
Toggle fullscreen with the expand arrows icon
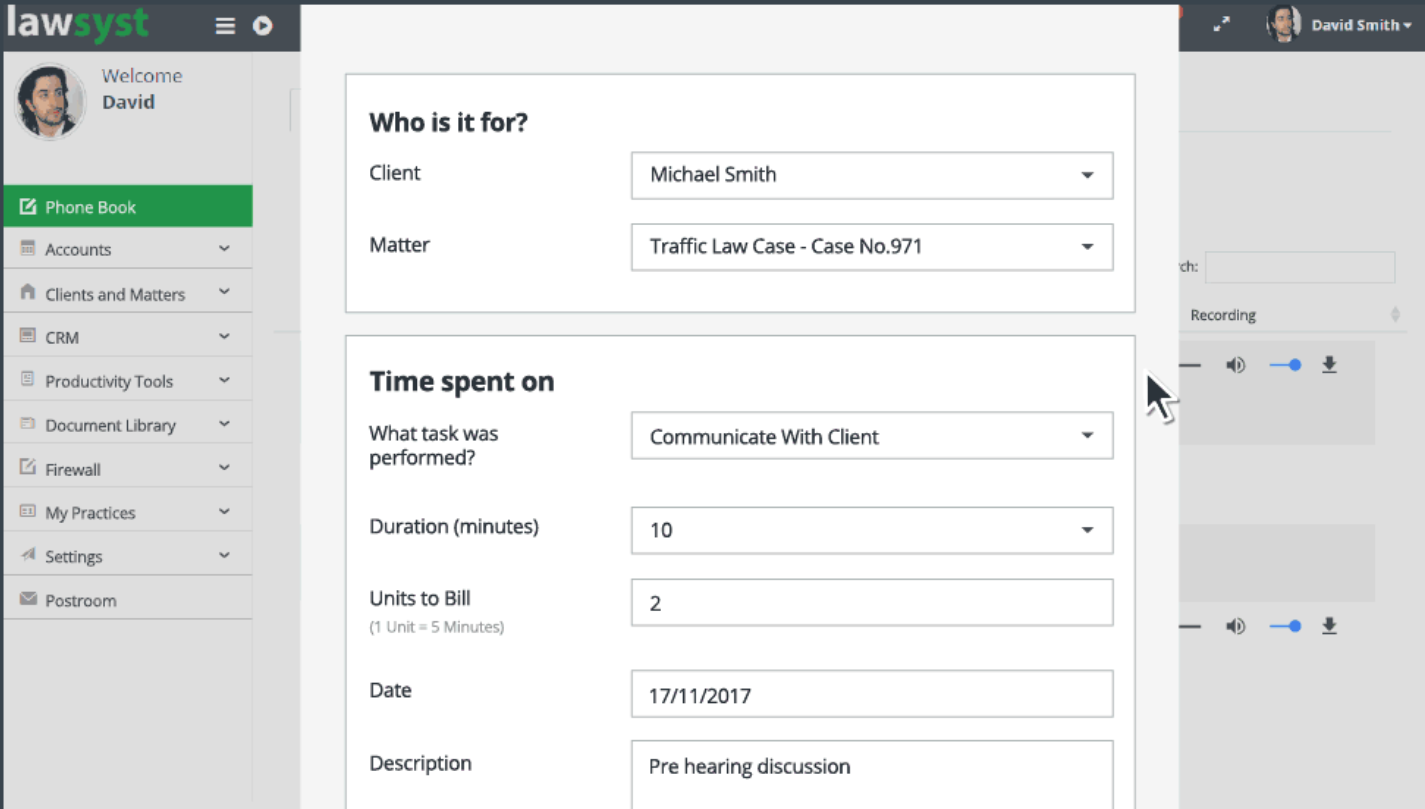tap(1221, 25)
